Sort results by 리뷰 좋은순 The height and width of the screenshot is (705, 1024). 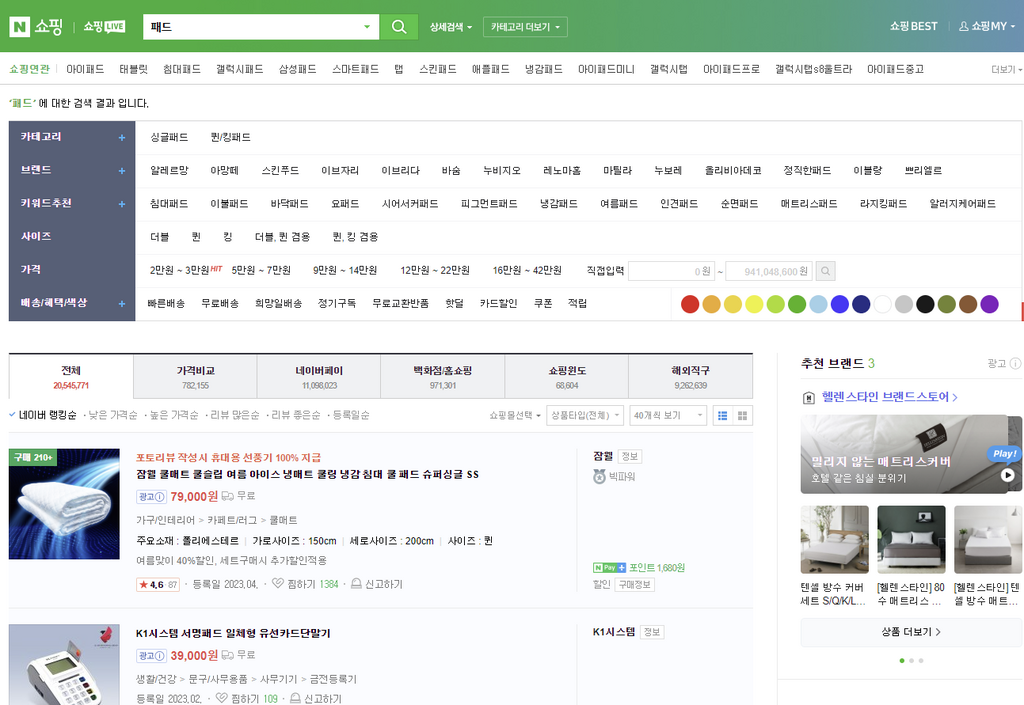[x=296, y=415]
